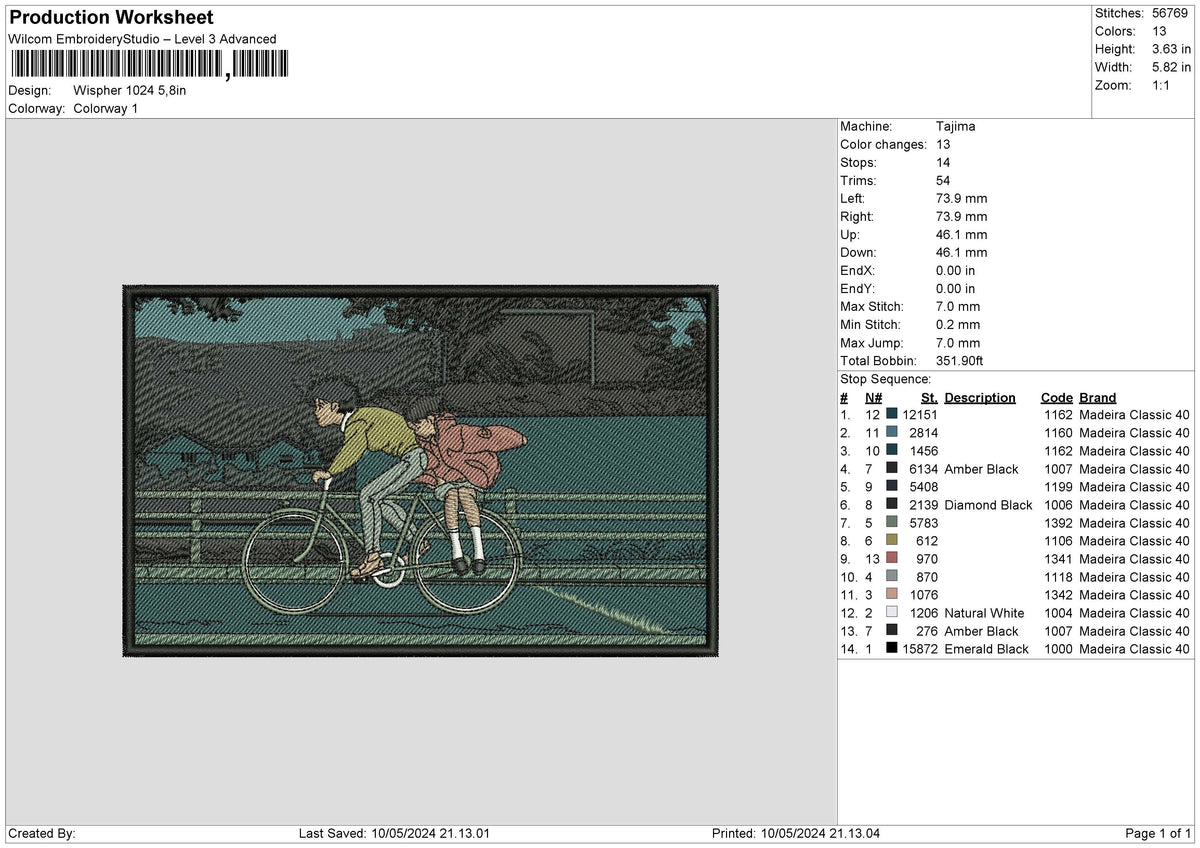Click the 'Colorway 1' value

click(x=106, y=108)
